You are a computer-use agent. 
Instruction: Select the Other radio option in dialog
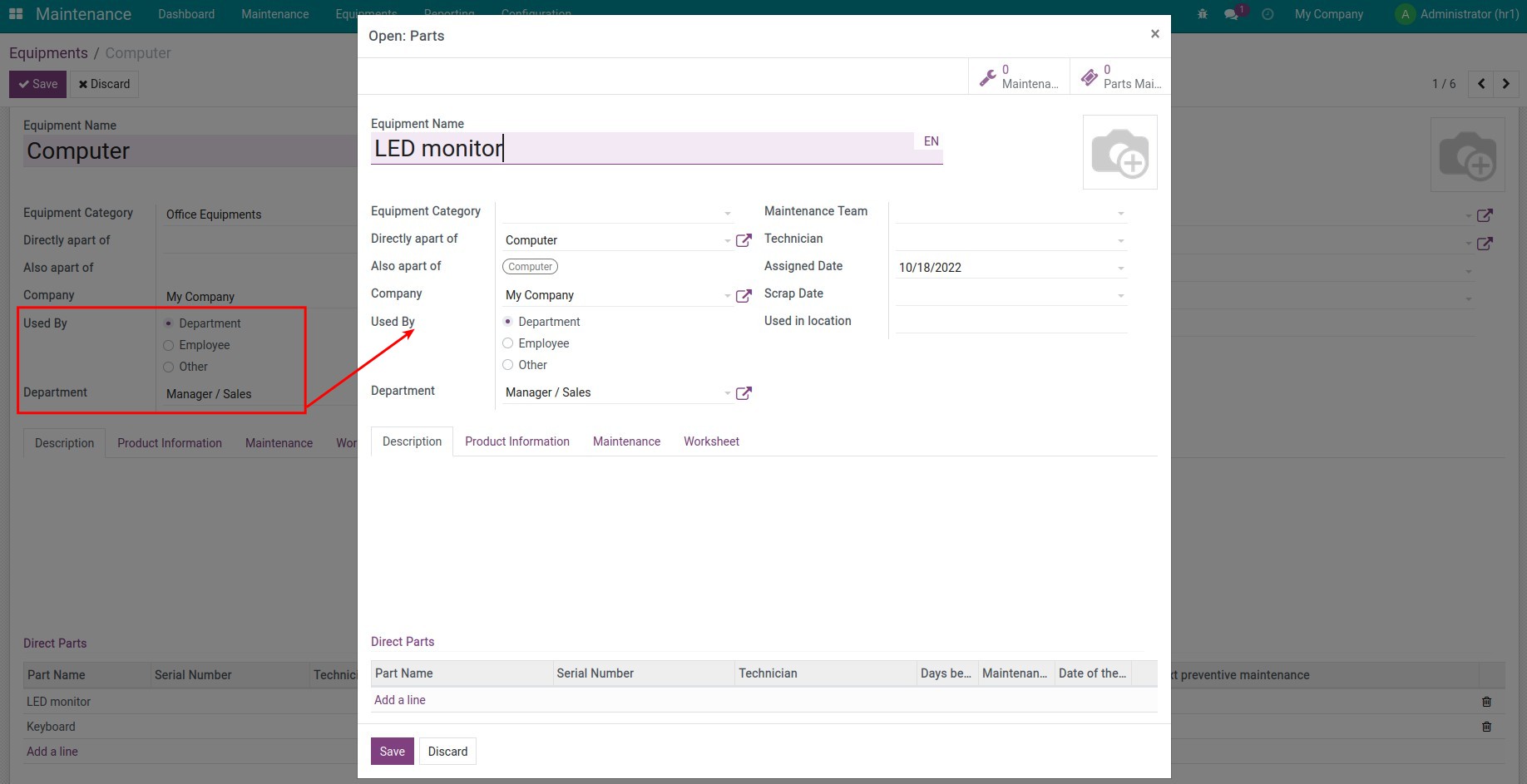[x=508, y=365]
